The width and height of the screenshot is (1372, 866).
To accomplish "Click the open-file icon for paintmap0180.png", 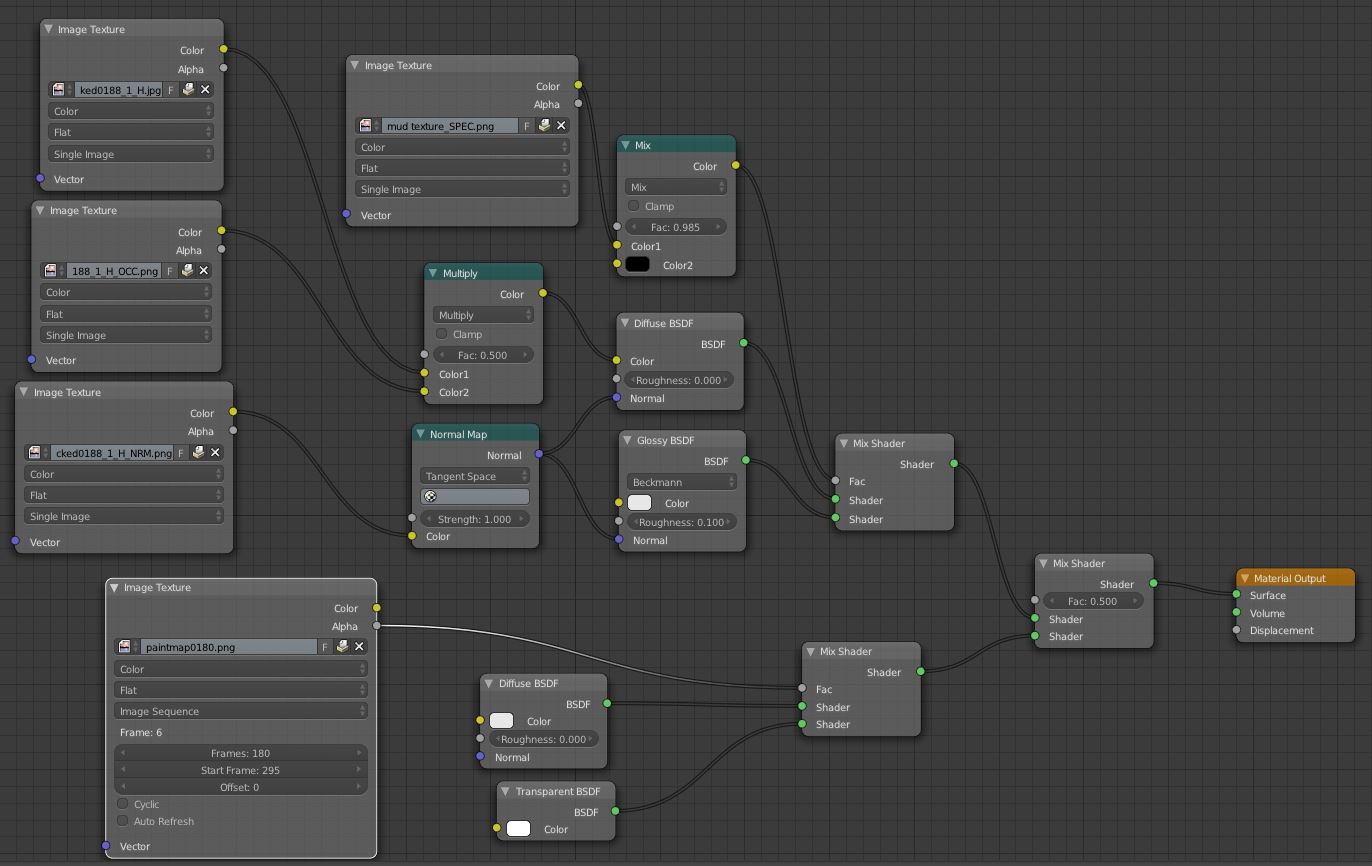I will (x=342, y=647).
